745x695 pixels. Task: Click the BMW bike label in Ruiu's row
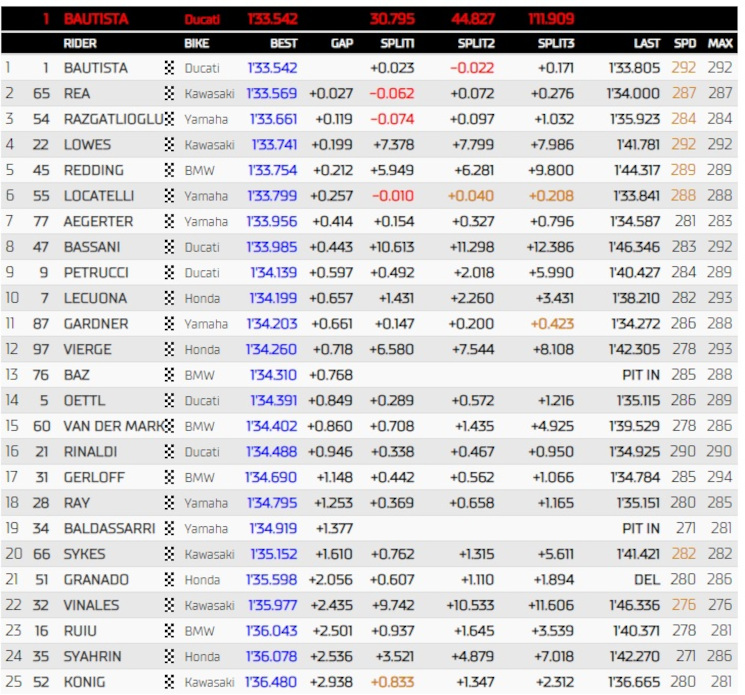coord(200,631)
